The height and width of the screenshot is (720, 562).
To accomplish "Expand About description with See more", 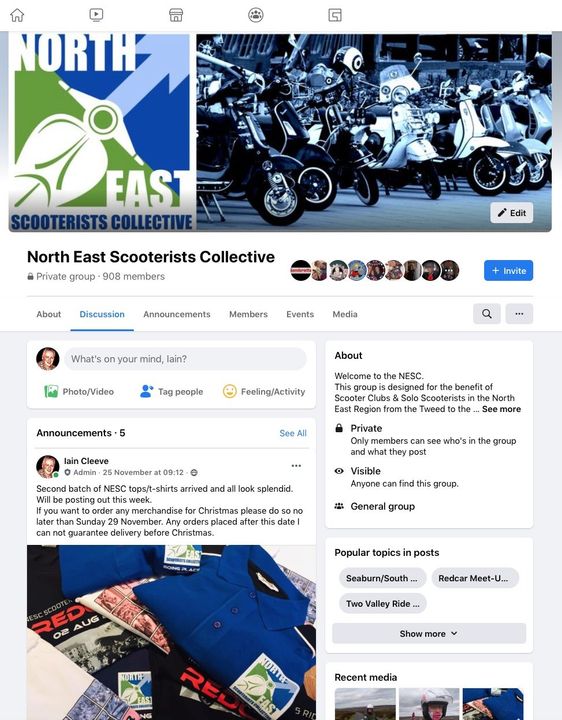I will [x=501, y=409].
